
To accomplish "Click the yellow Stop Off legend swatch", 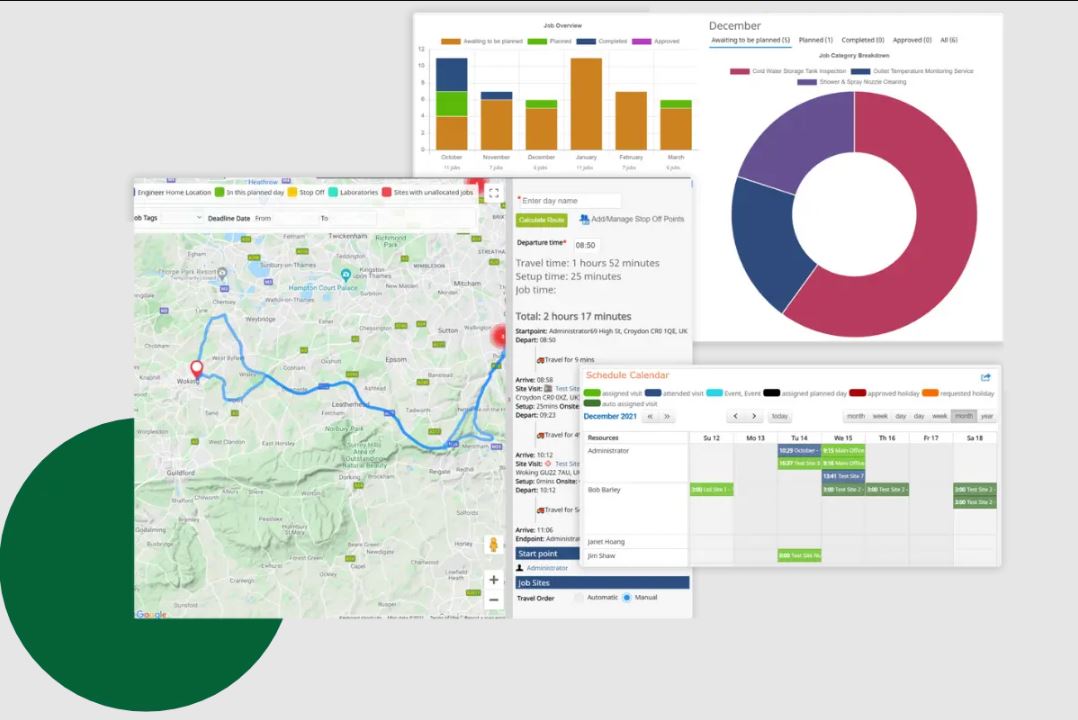I will tap(292, 192).
